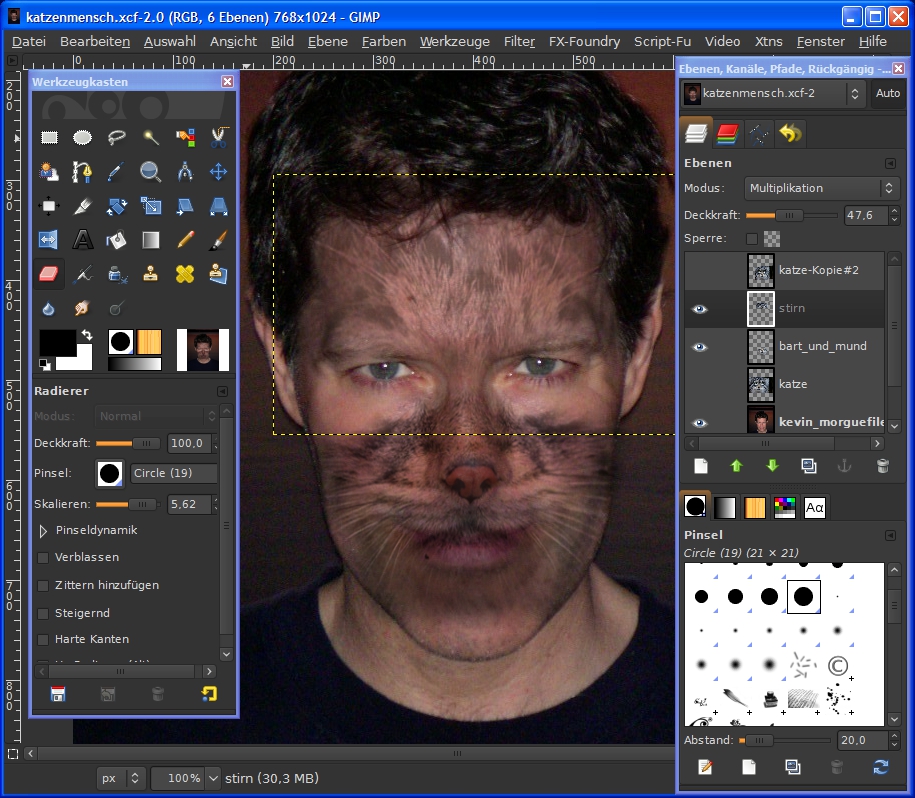This screenshot has height=798, width=915.
Task: Select the Clone stamp tool
Action: (x=151, y=274)
